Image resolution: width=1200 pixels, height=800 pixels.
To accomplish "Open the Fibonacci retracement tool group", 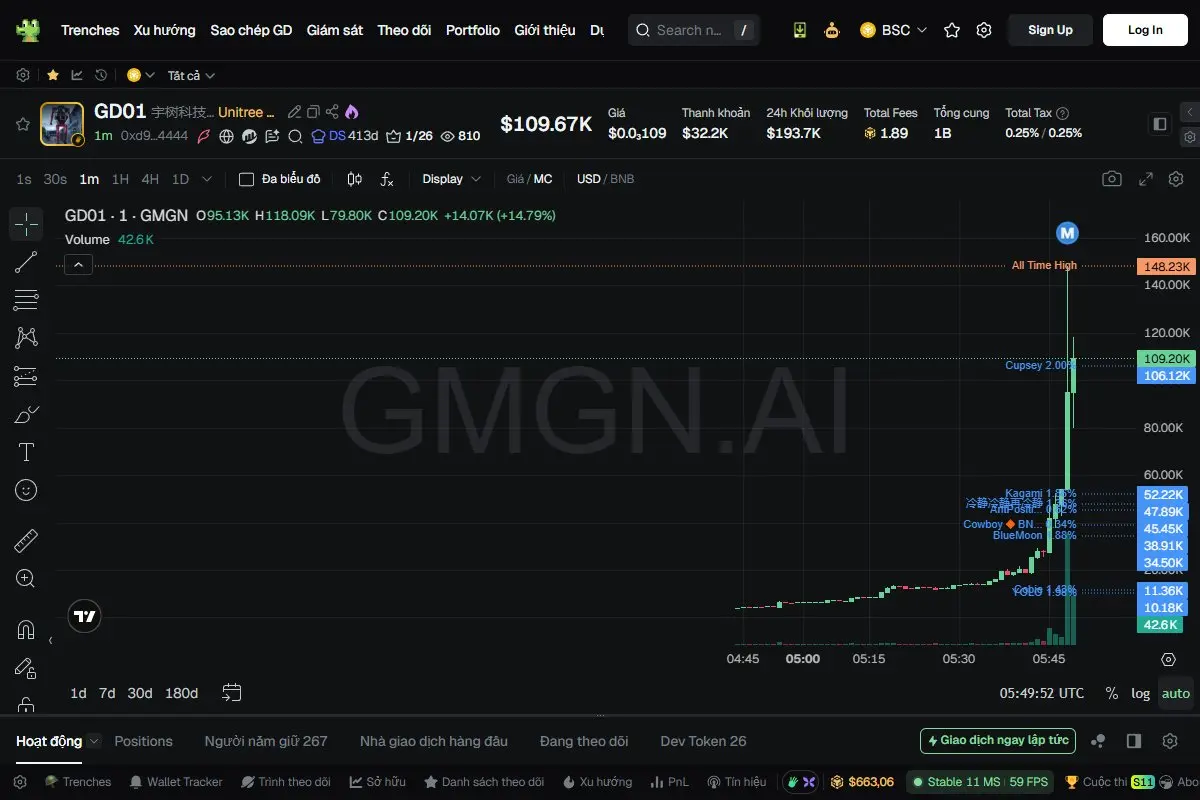I will point(26,300).
